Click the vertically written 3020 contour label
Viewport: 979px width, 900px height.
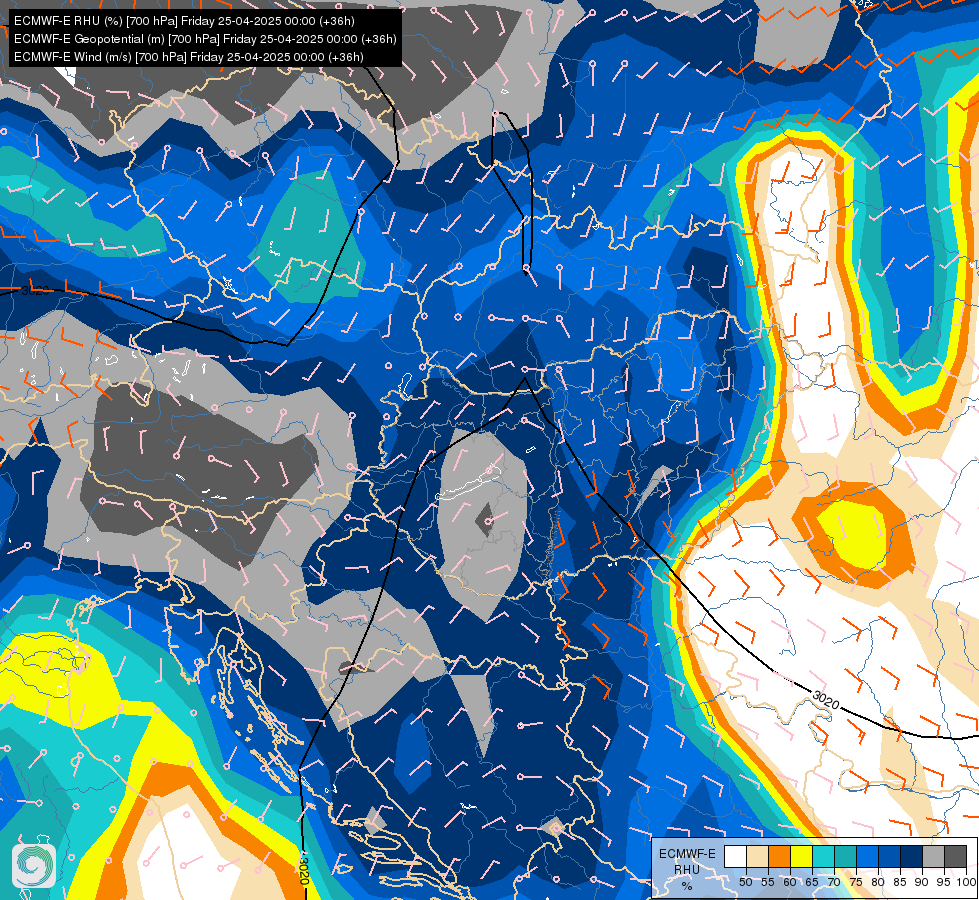303,870
